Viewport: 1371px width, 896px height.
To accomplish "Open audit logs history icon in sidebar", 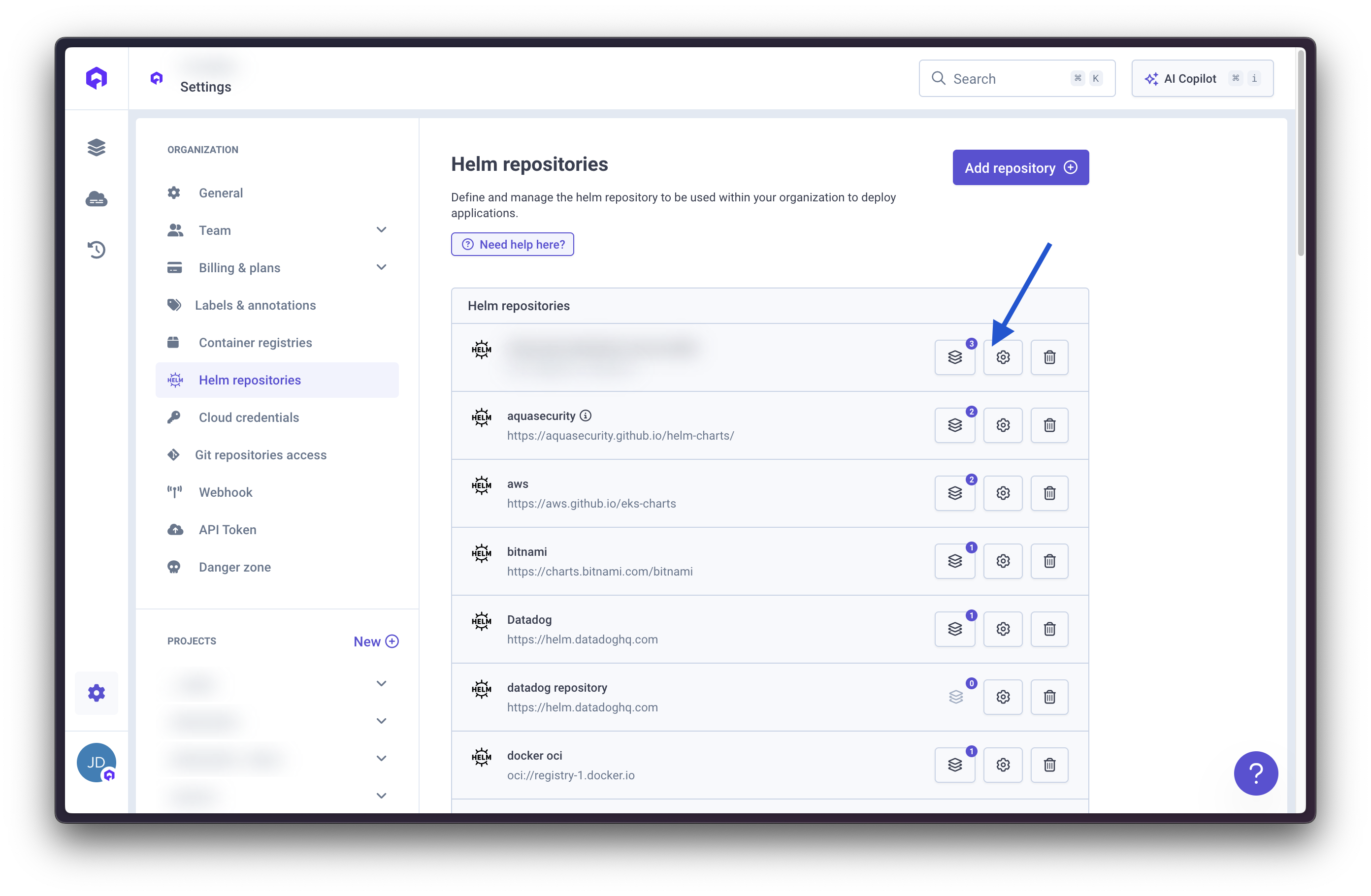I will click(96, 249).
